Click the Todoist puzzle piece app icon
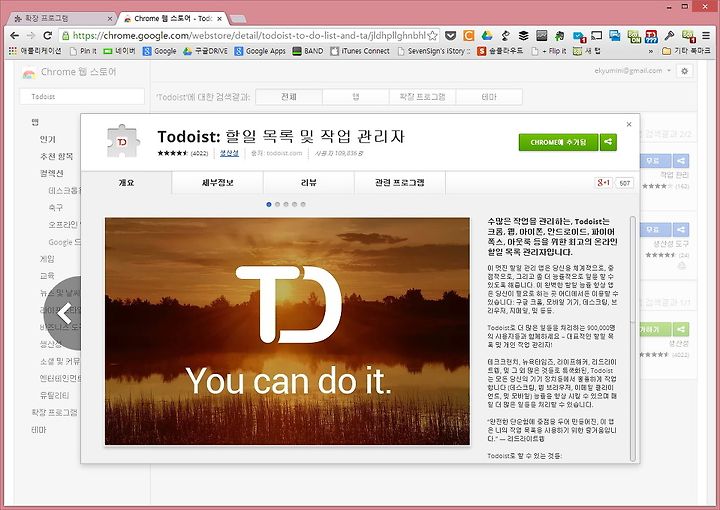The width and height of the screenshot is (720, 510). point(122,141)
